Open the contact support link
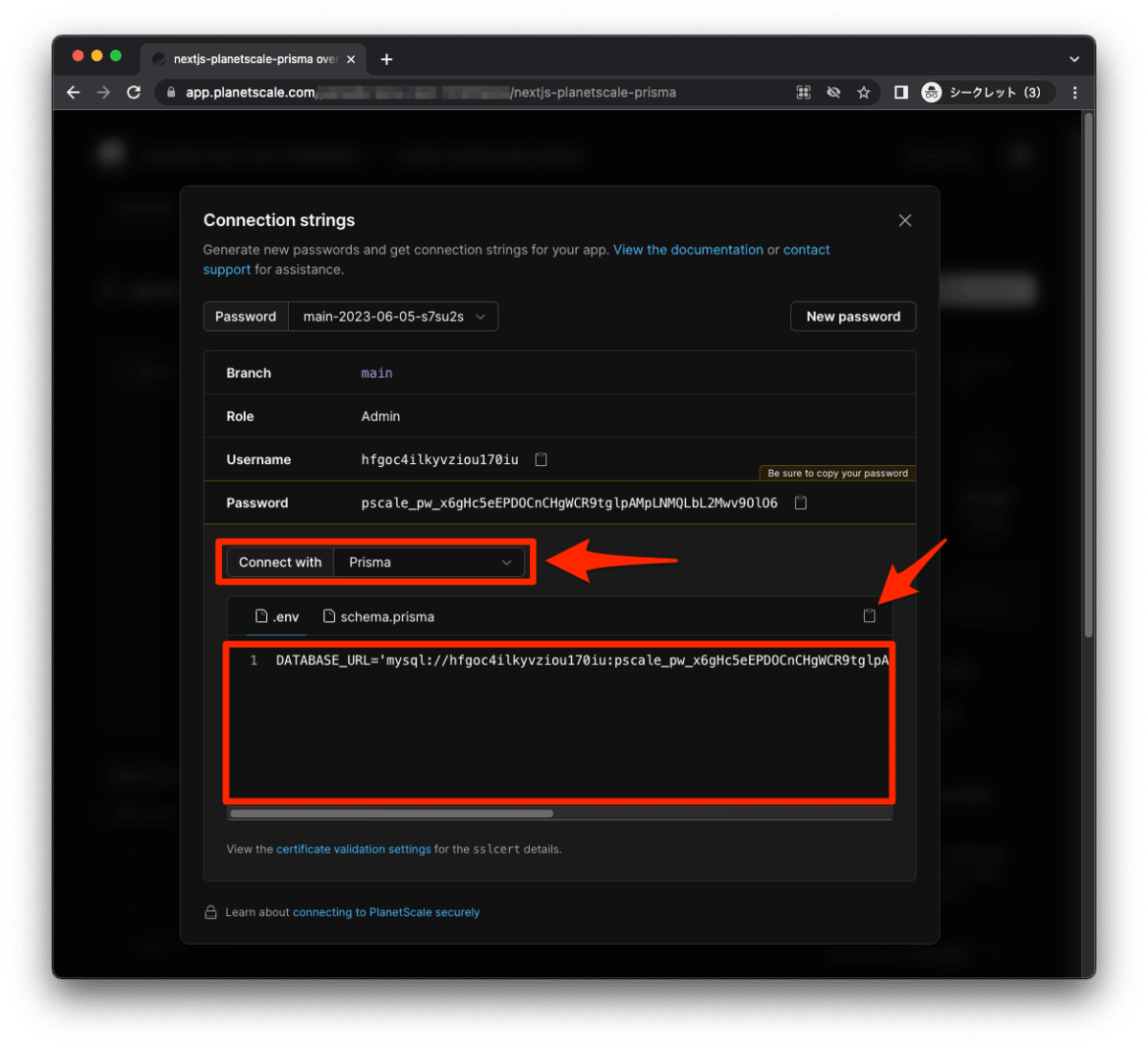 pyautogui.click(x=806, y=250)
